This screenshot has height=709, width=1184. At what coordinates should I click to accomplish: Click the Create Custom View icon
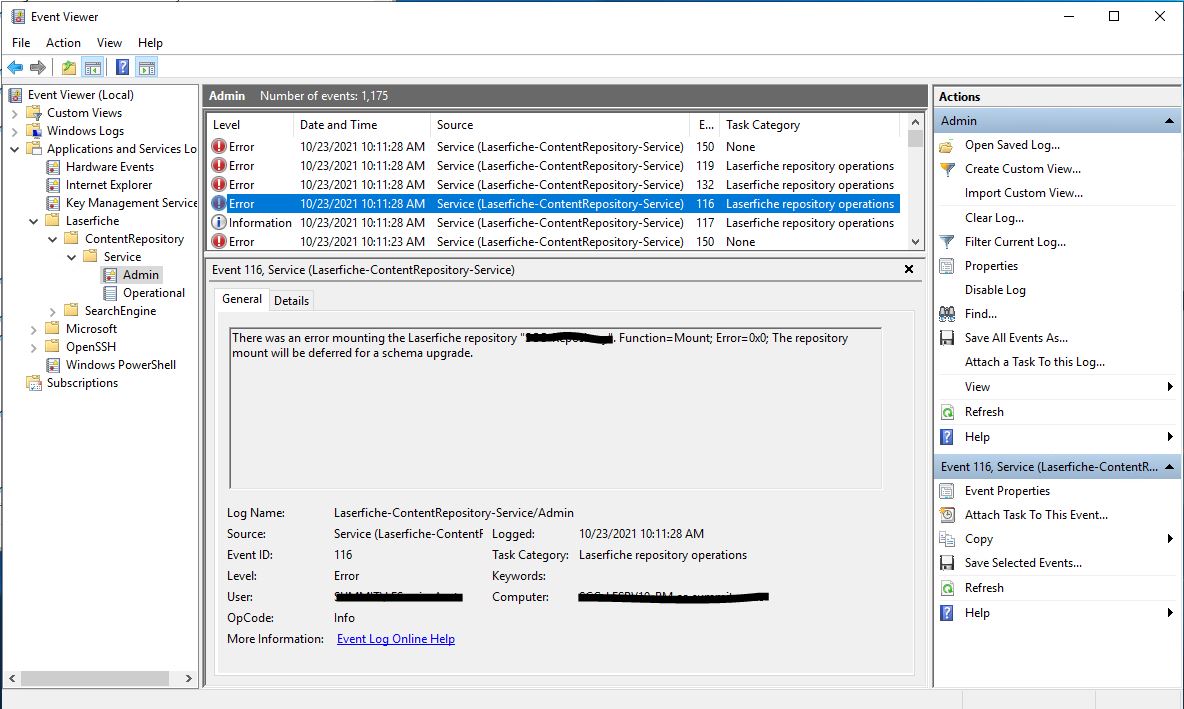tap(947, 169)
